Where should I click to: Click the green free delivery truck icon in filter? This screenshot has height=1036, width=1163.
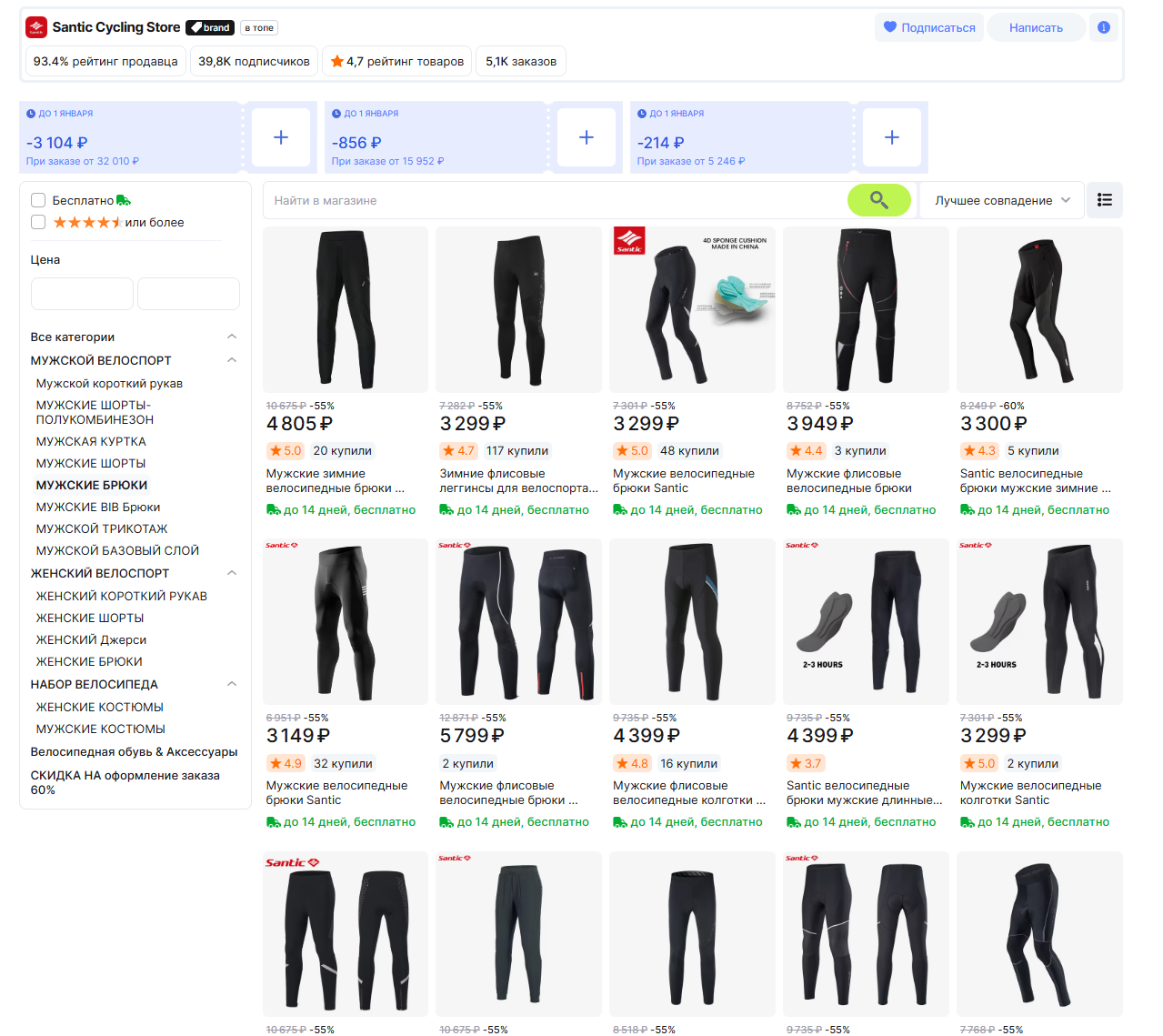[x=124, y=200]
